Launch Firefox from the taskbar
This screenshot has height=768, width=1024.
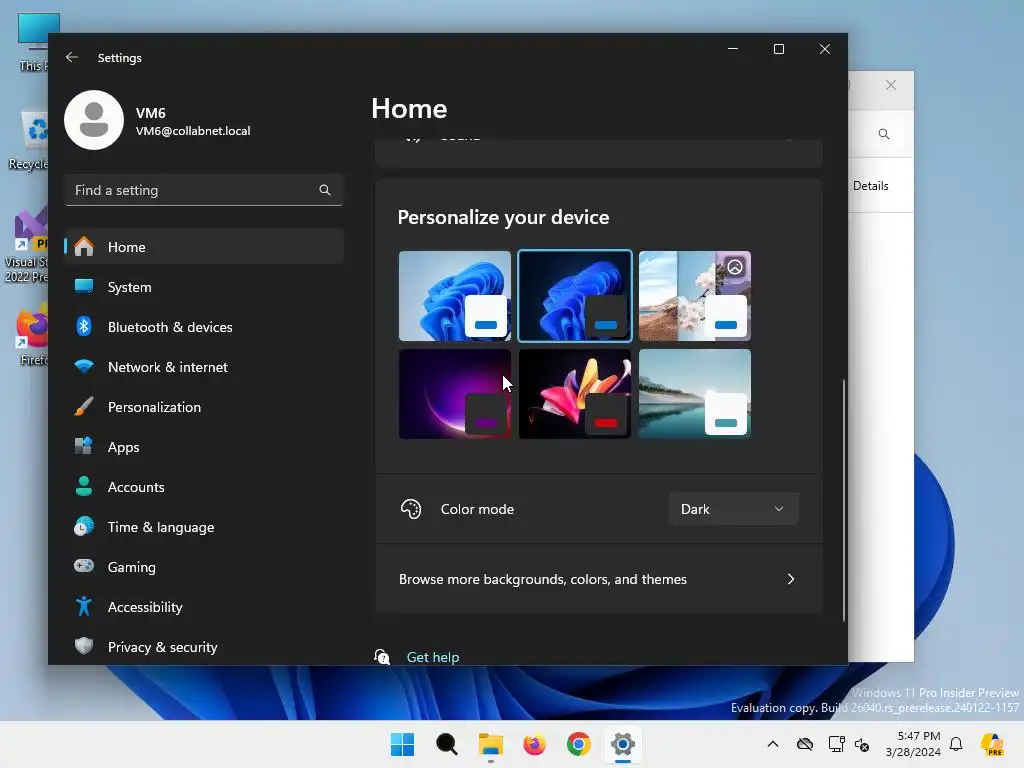(534, 744)
